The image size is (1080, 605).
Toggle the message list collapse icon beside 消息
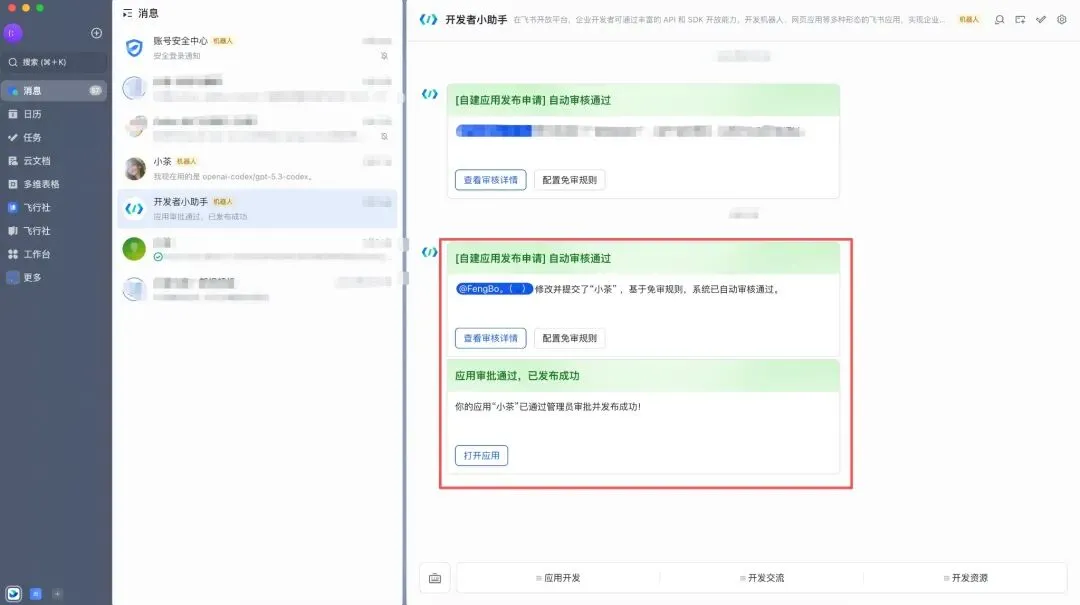pyautogui.click(x=127, y=13)
